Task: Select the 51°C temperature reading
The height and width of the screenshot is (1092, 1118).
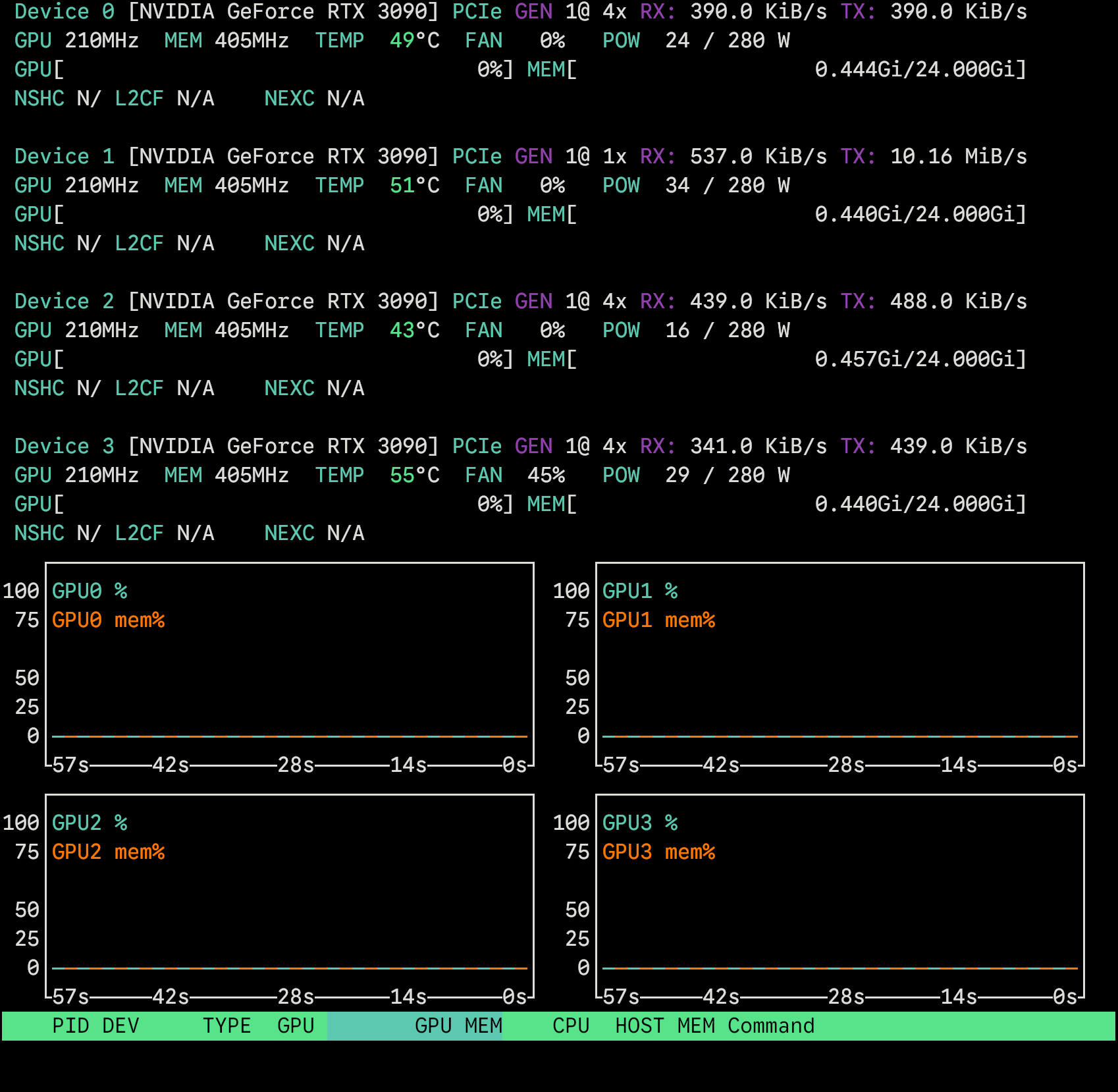Action: pyautogui.click(x=414, y=185)
